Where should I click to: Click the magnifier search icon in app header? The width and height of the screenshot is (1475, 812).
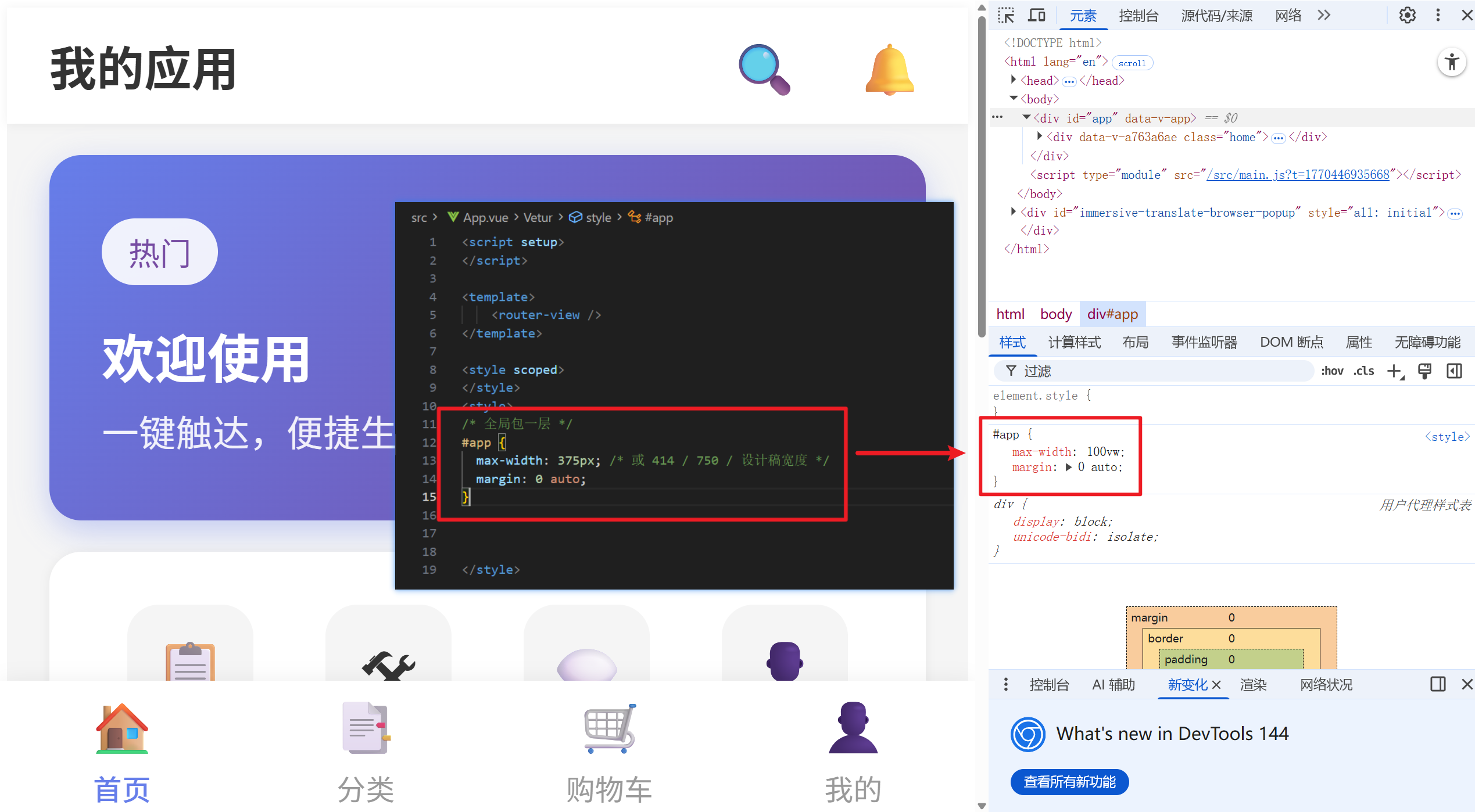[x=764, y=69]
